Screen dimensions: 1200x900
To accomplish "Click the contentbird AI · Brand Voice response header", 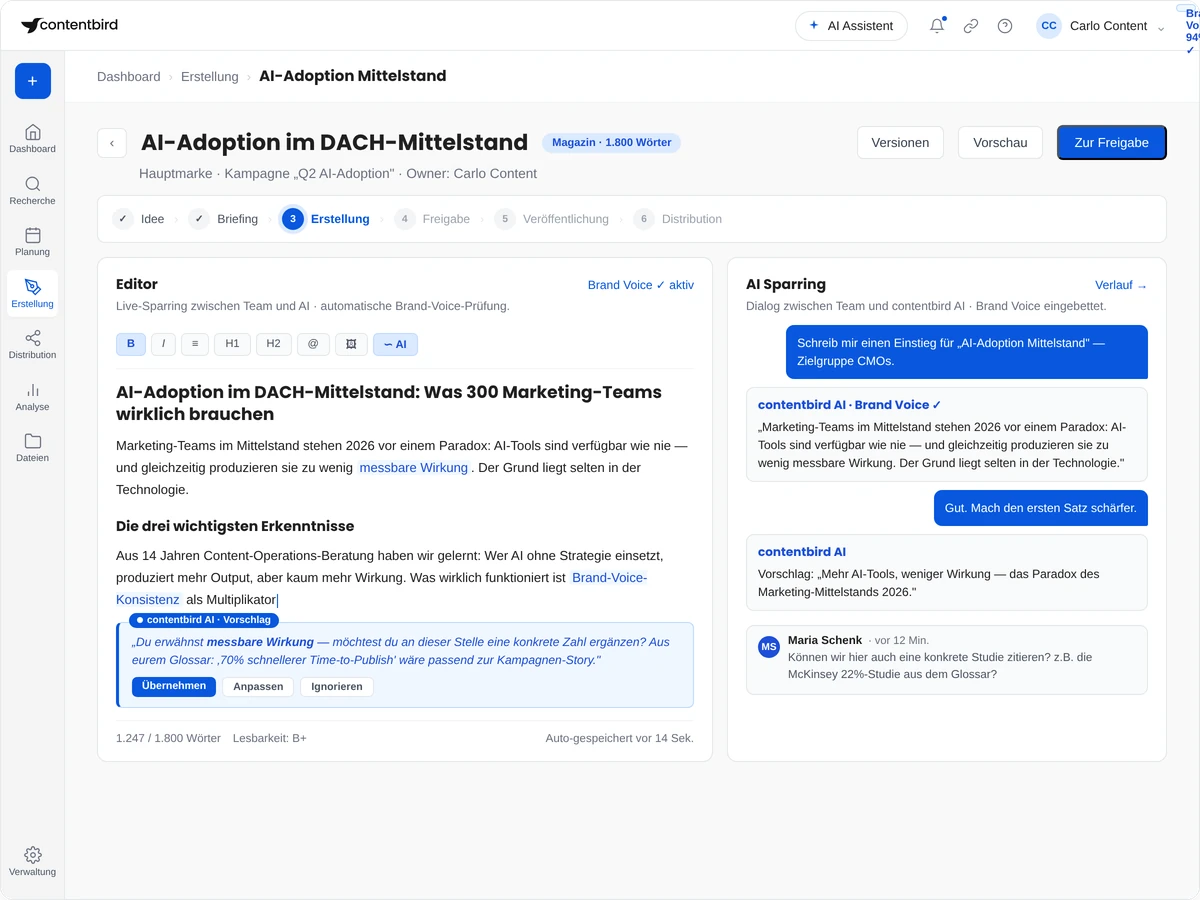I will click(x=849, y=405).
